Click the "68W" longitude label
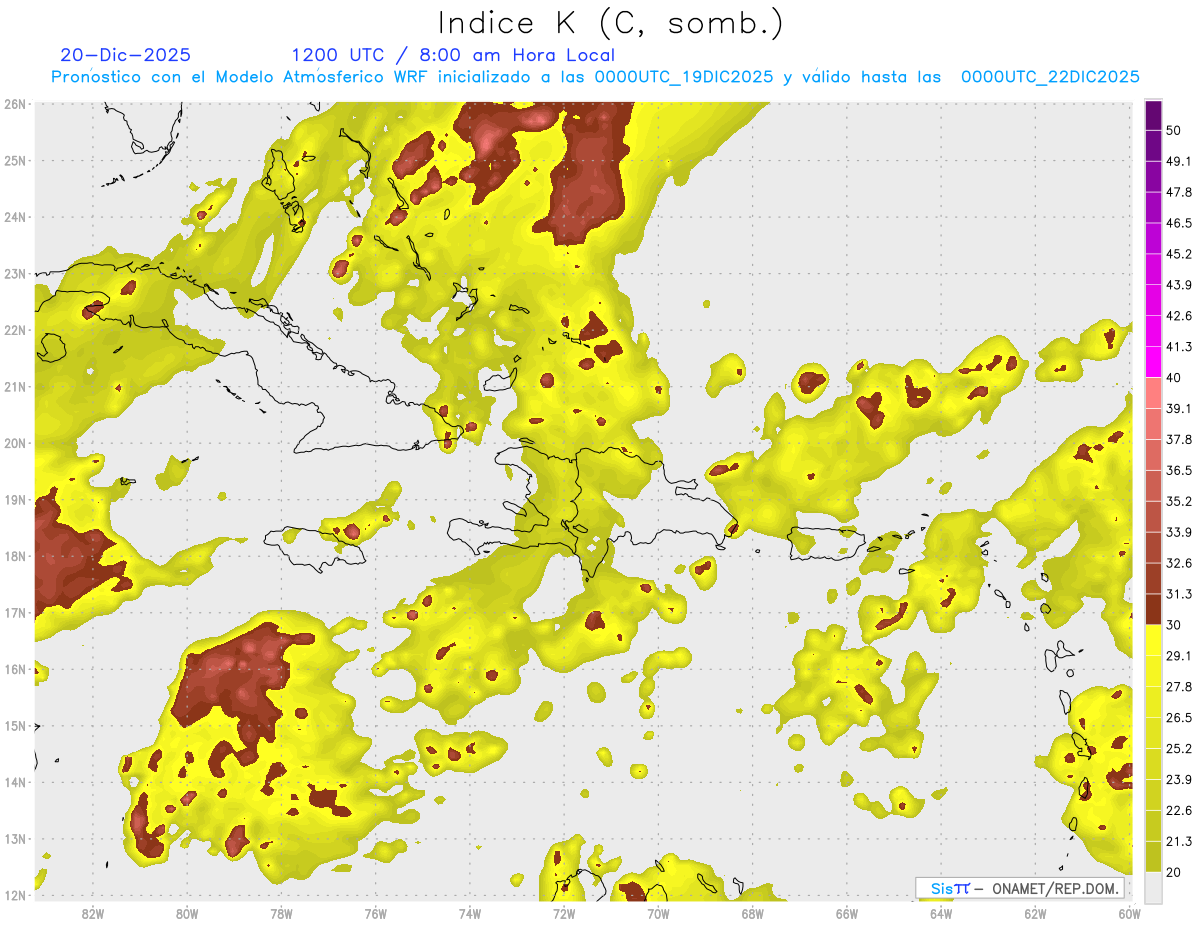The width and height of the screenshot is (1200, 927). point(752,913)
